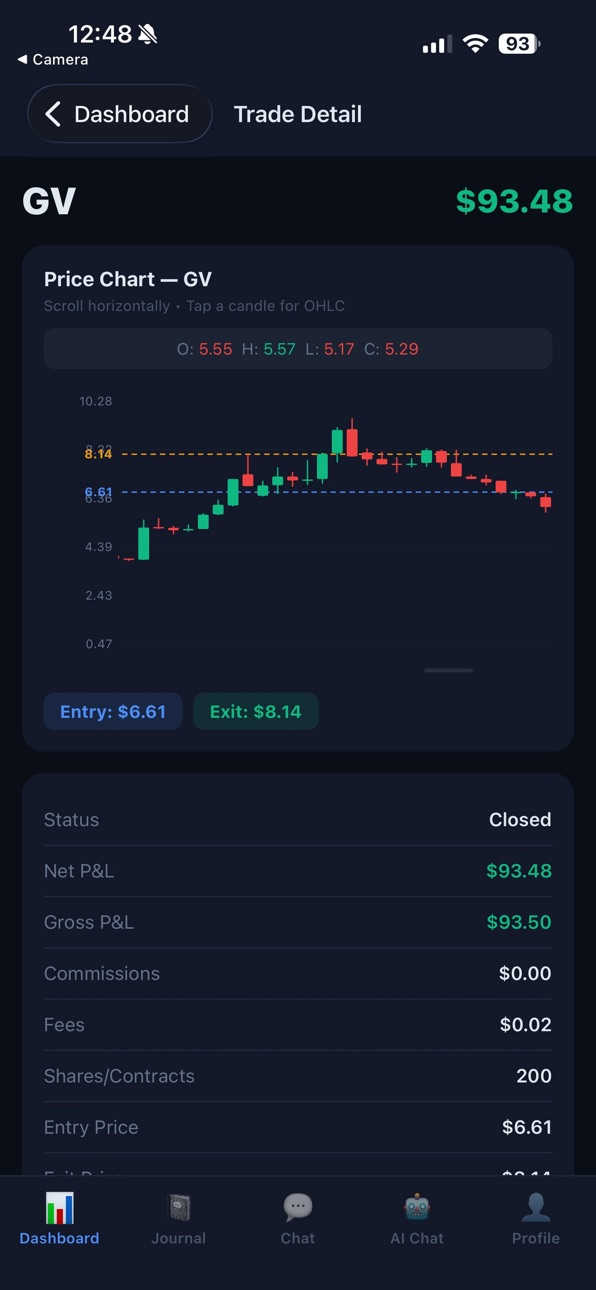
Task: Tap the chart horizontal scroll indicator
Action: coord(449,670)
